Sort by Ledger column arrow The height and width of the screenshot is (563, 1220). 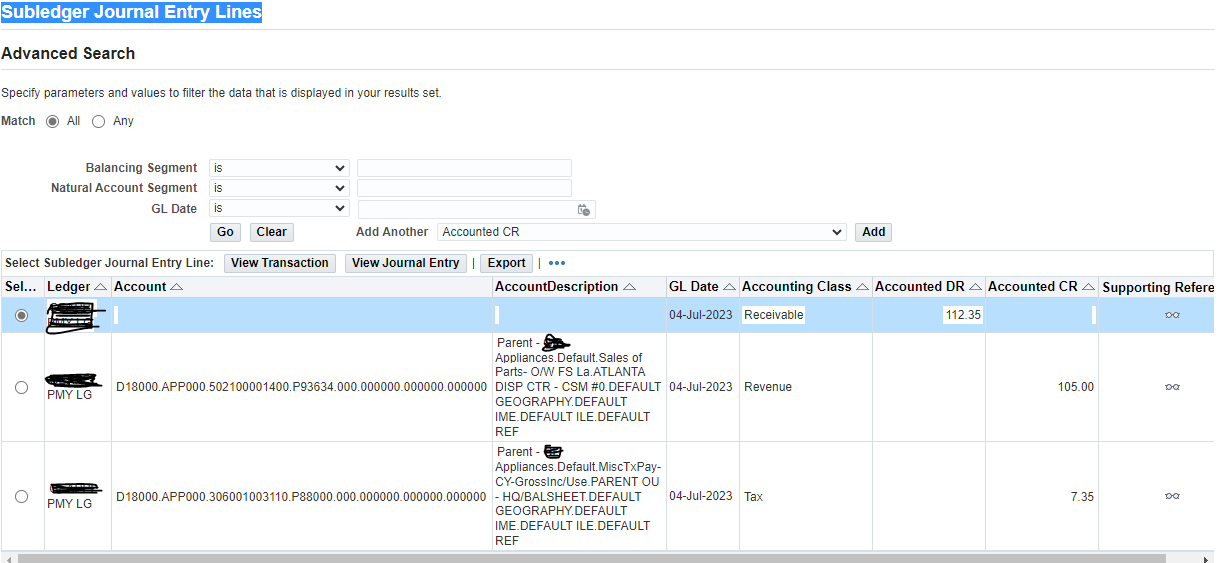(x=100, y=287)
